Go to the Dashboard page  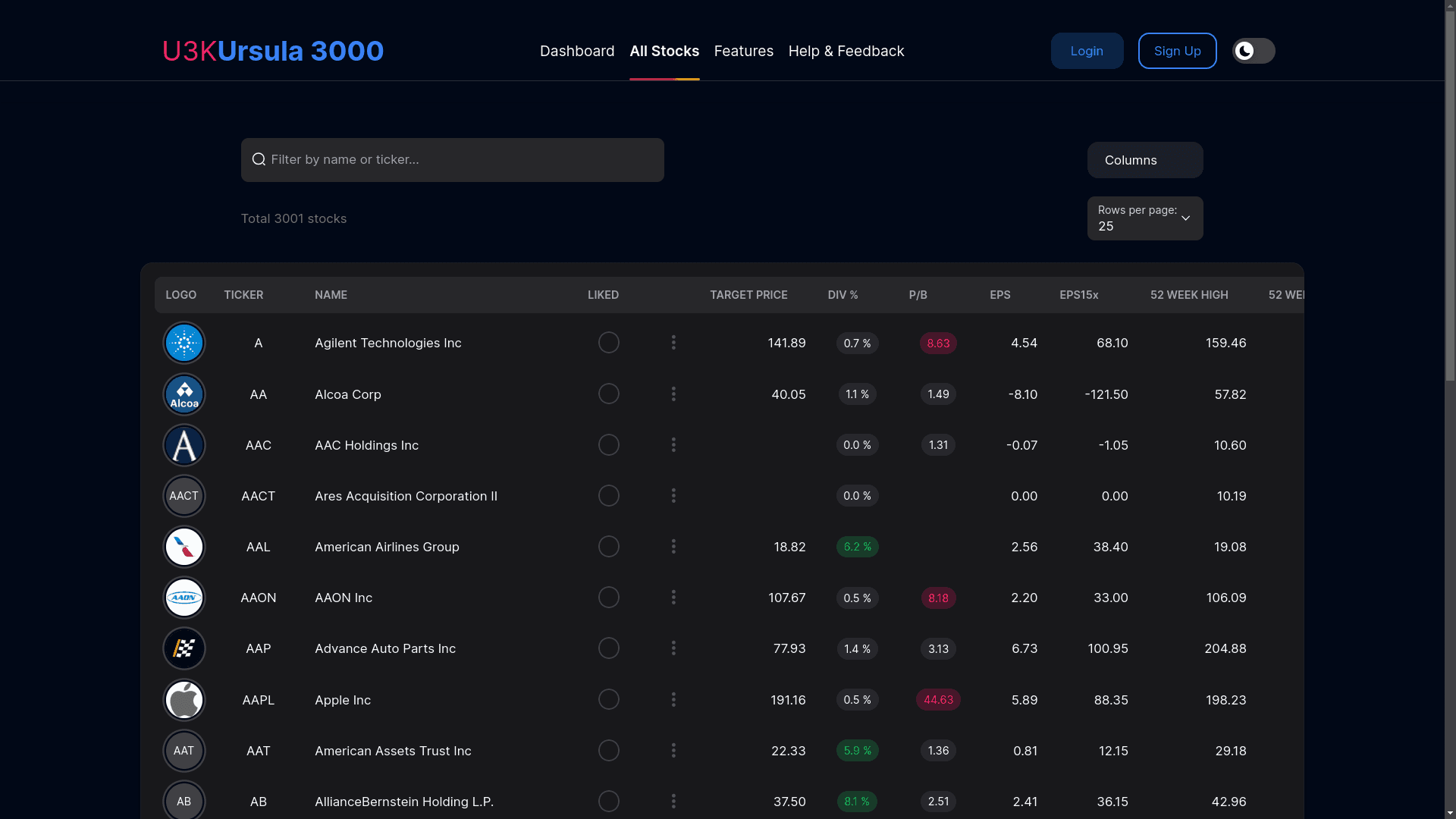[577, 51]
